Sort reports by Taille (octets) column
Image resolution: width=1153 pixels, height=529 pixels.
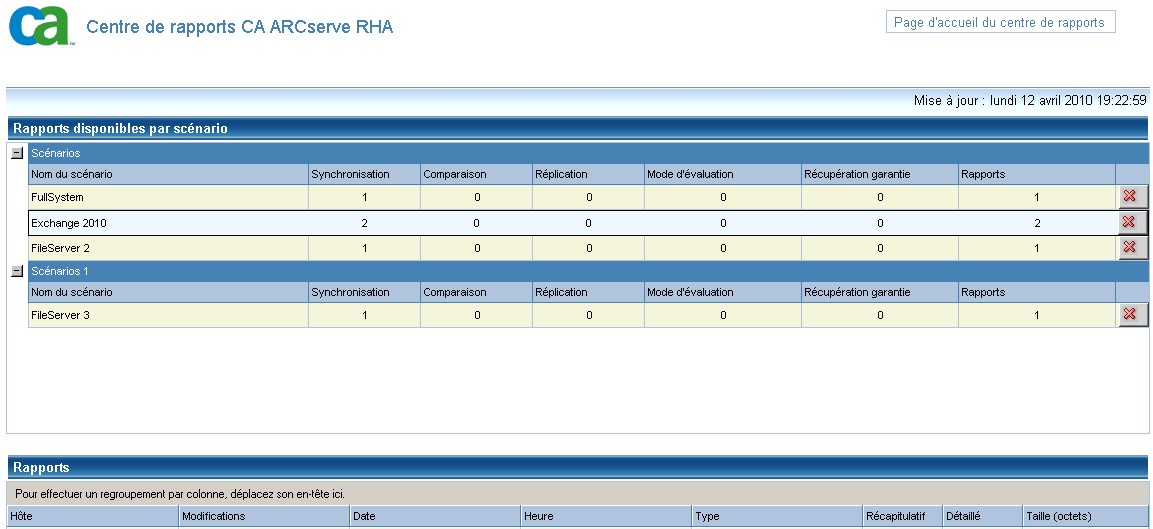pyautogui.click(x=1085, y=516)
